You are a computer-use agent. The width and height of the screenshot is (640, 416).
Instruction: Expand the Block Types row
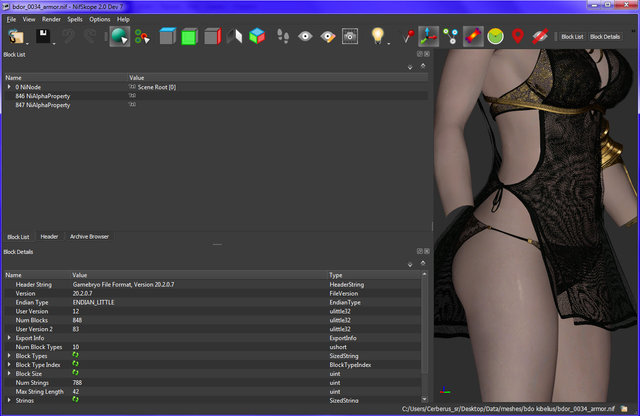pyautogui.click(x=9, y=356)
